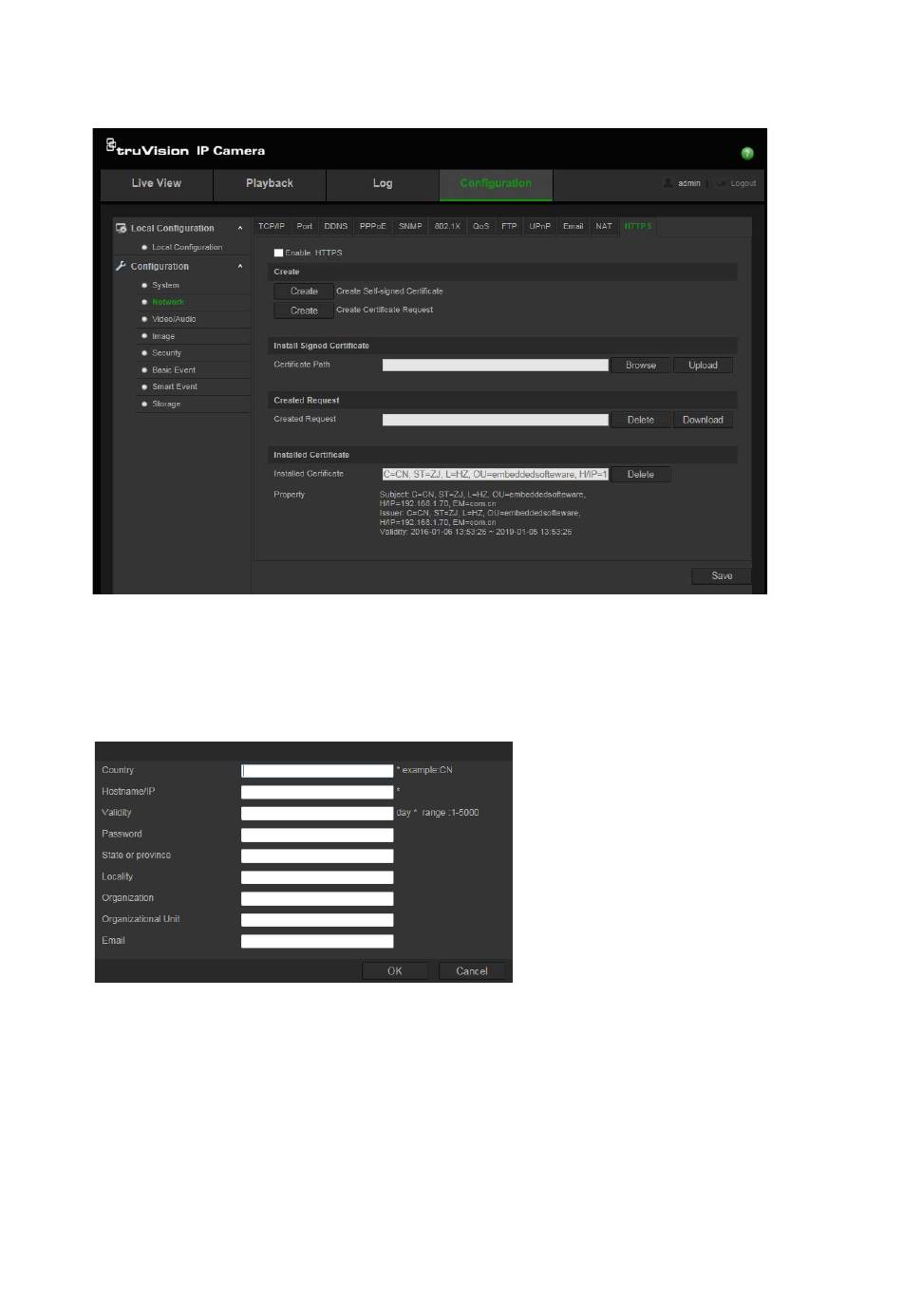Select the HTTPS tab

[x=638, y=226]
